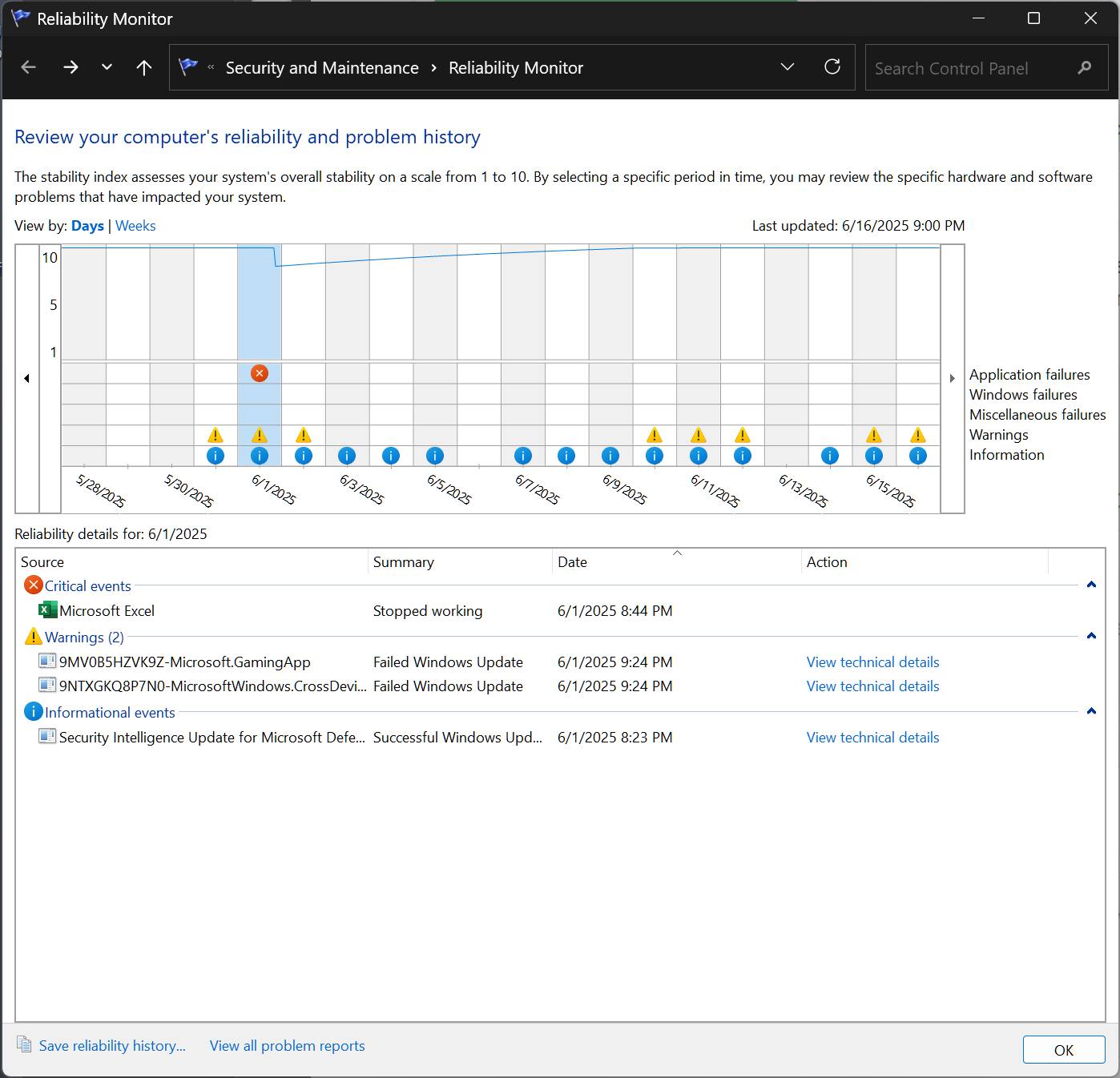Select the 9NTXGKQ8P7N0-MicrosoftWindows.CrossDevi... row
Image resolution: width=1120 pixels, height=1078 pixels.
[x=561, y=686]
